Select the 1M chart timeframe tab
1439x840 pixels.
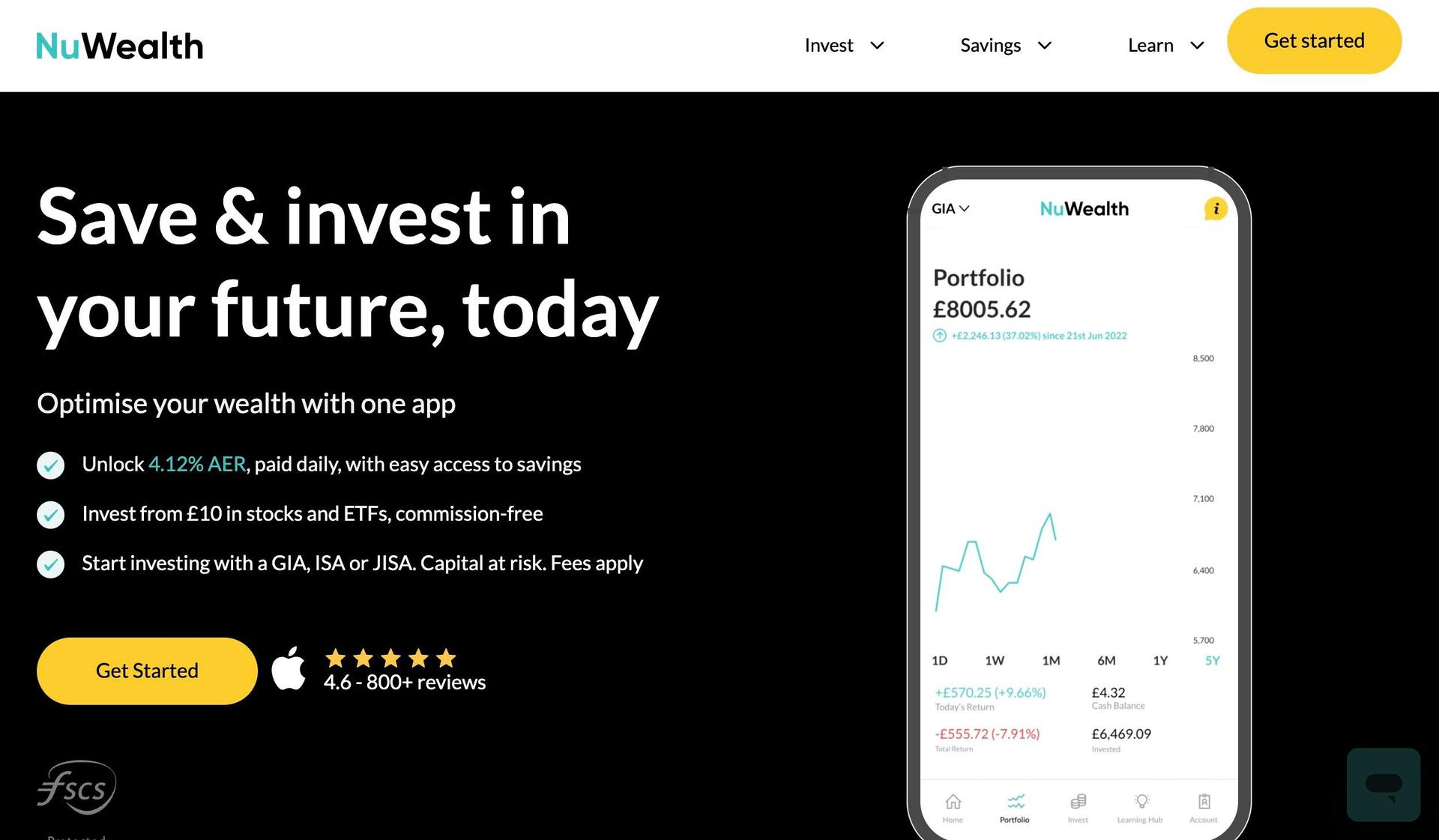click(x=1049, y=660)
